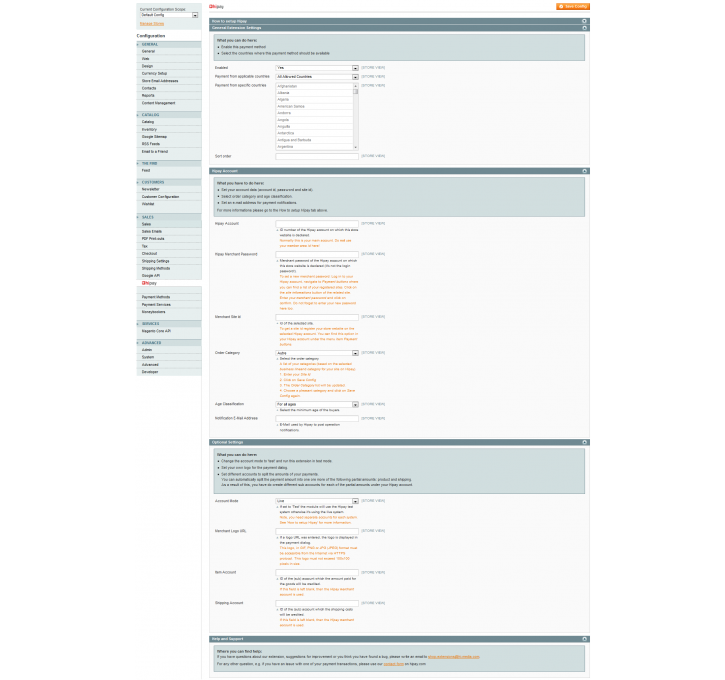Focus the Hipay Account input field

[317, 224]
